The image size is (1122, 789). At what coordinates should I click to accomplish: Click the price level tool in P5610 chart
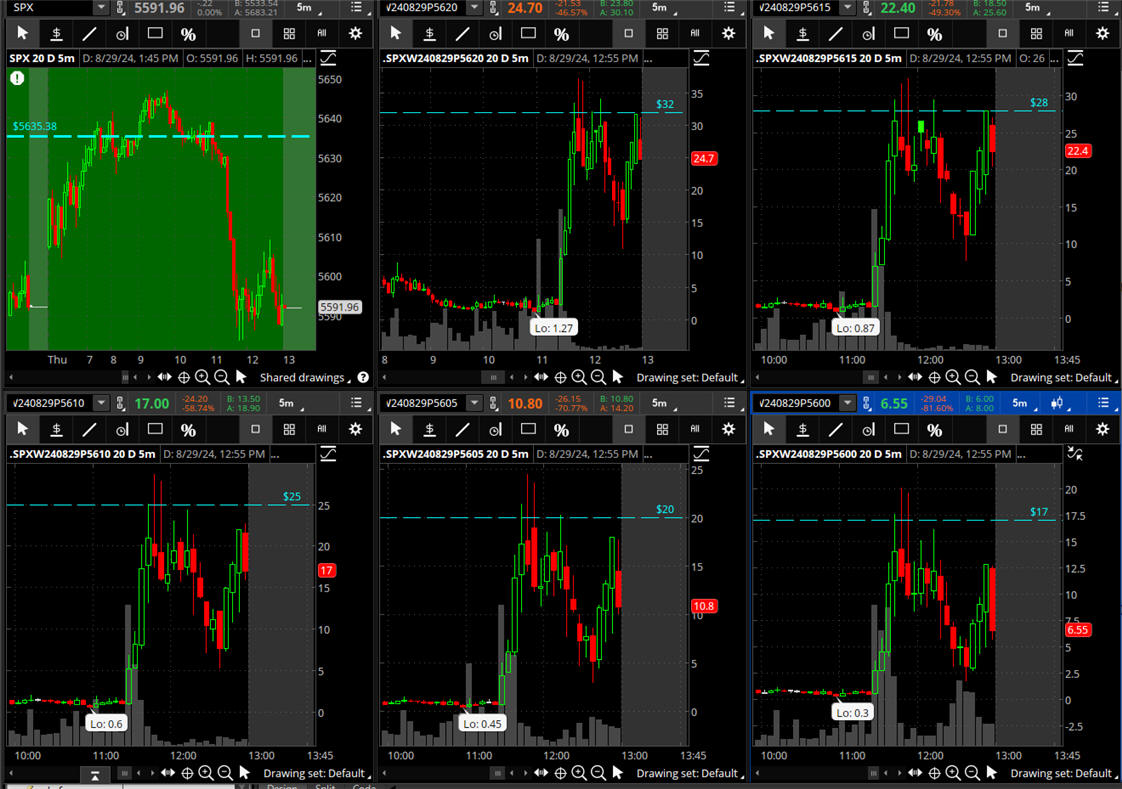click(x=56, y=429)
